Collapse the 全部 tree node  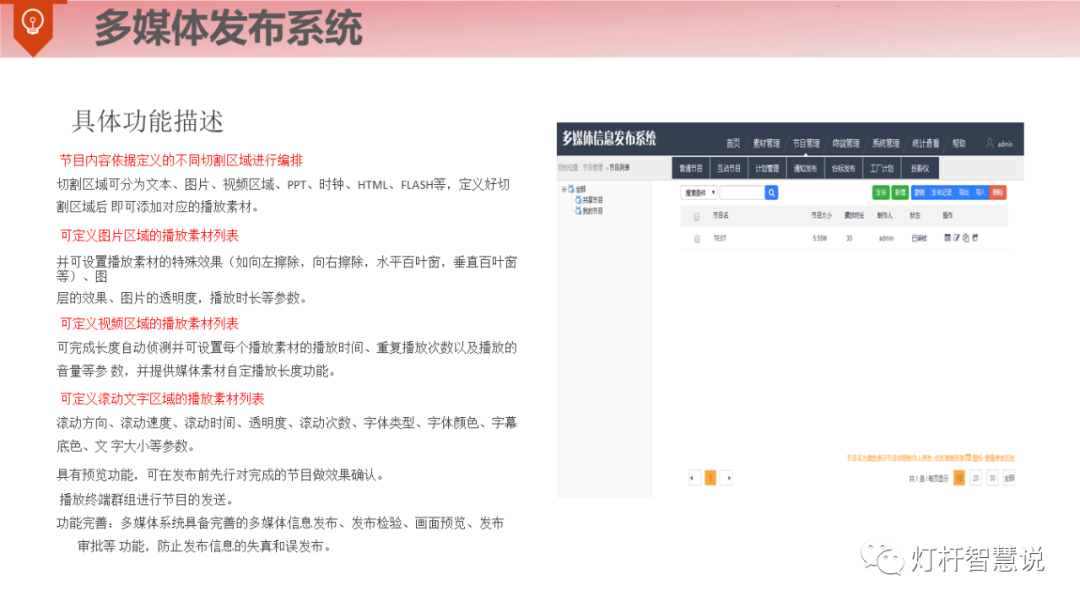pyautogui.click(x=562, y=190)
